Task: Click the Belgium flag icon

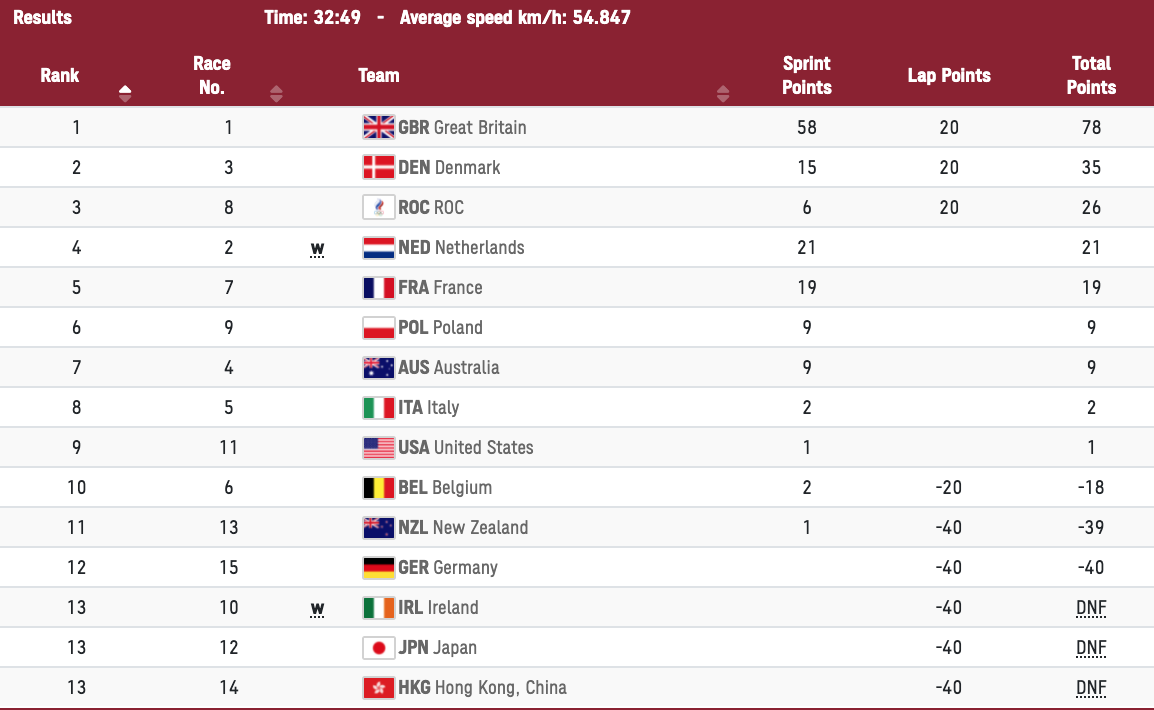Action: click(x=378, y=487)
